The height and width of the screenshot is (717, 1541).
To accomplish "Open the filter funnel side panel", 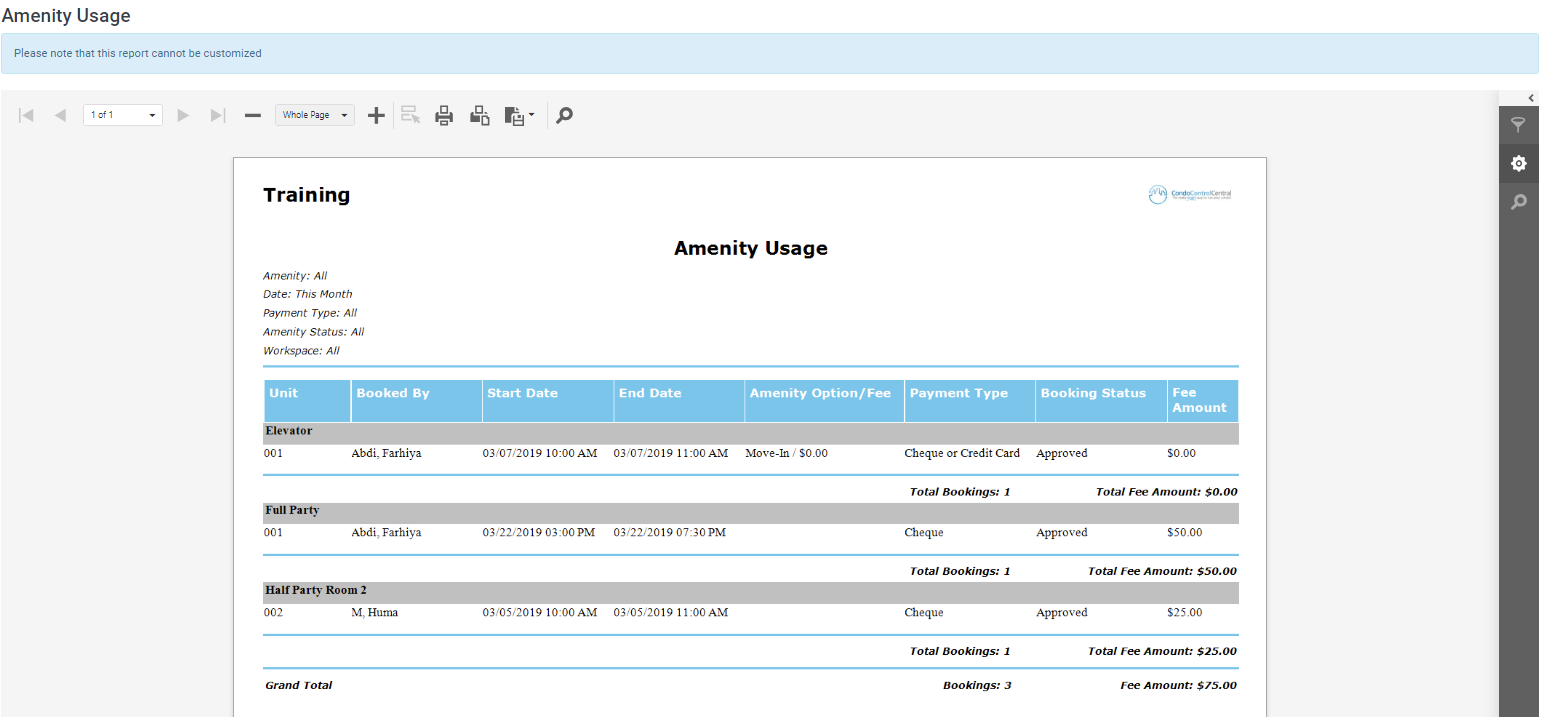I will pos(1518,125).
